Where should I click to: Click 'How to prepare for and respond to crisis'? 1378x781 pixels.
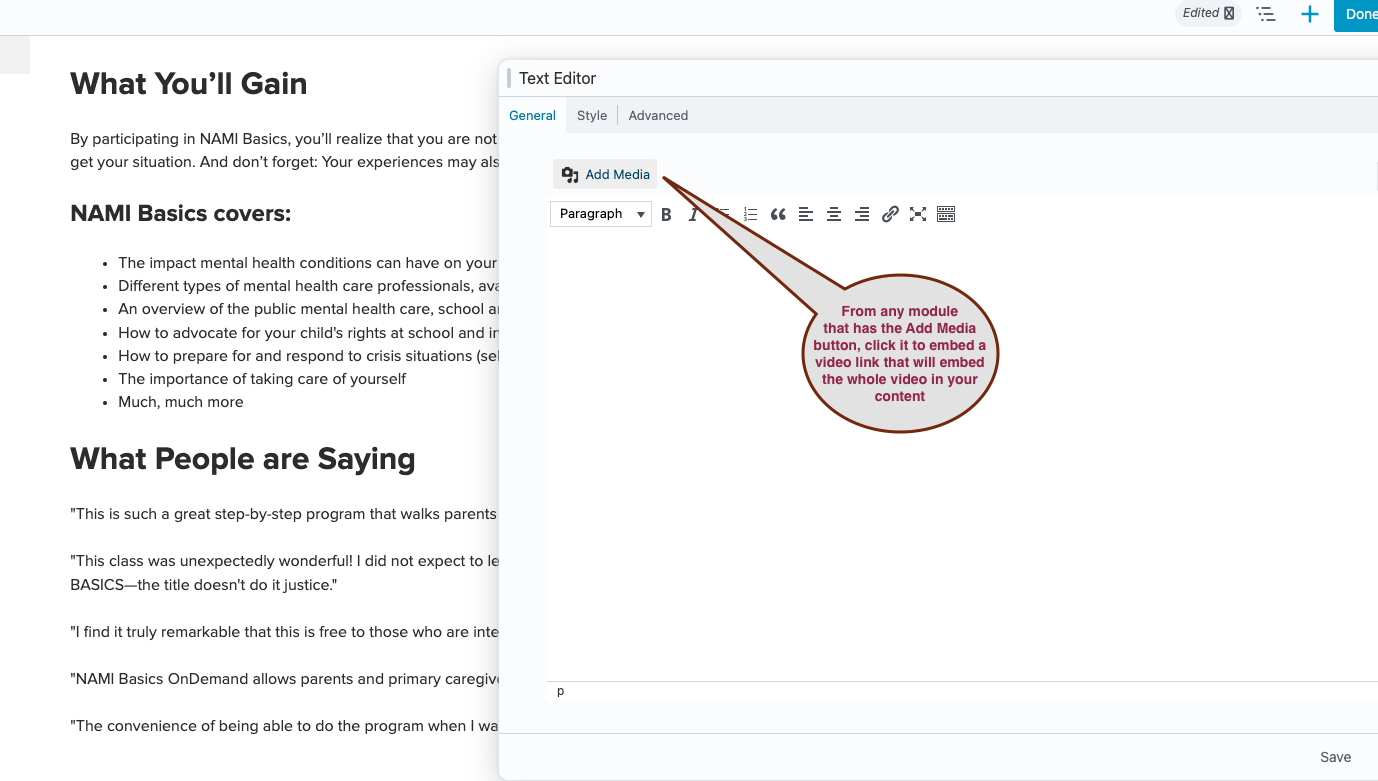[x=308, y=356]
